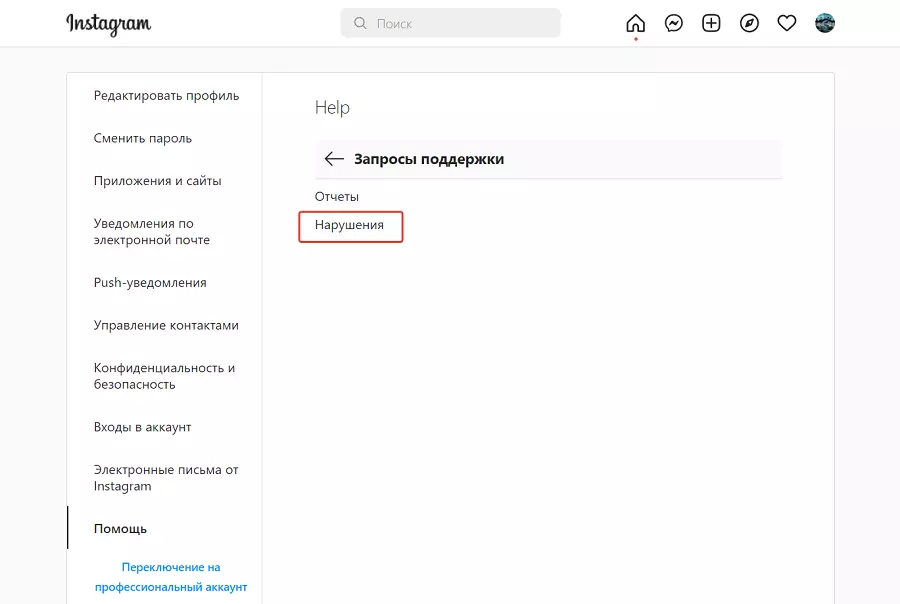900x604 pixels.
Task: Open the profile avatar menu
Action: pos(825,23)
